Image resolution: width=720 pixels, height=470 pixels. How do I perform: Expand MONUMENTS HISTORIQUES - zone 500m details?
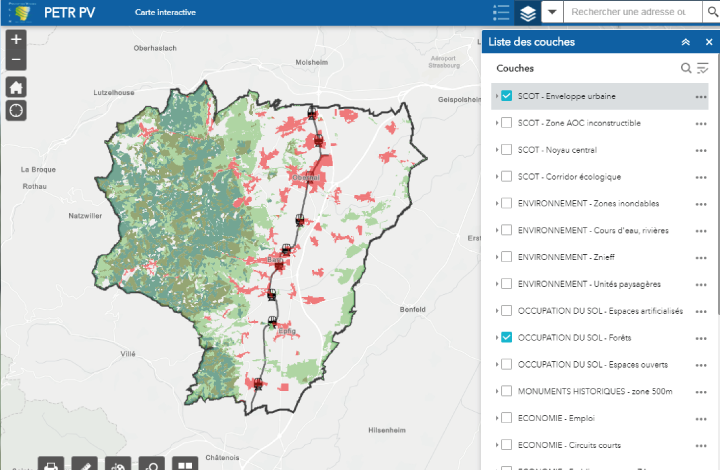pos(497,391)
